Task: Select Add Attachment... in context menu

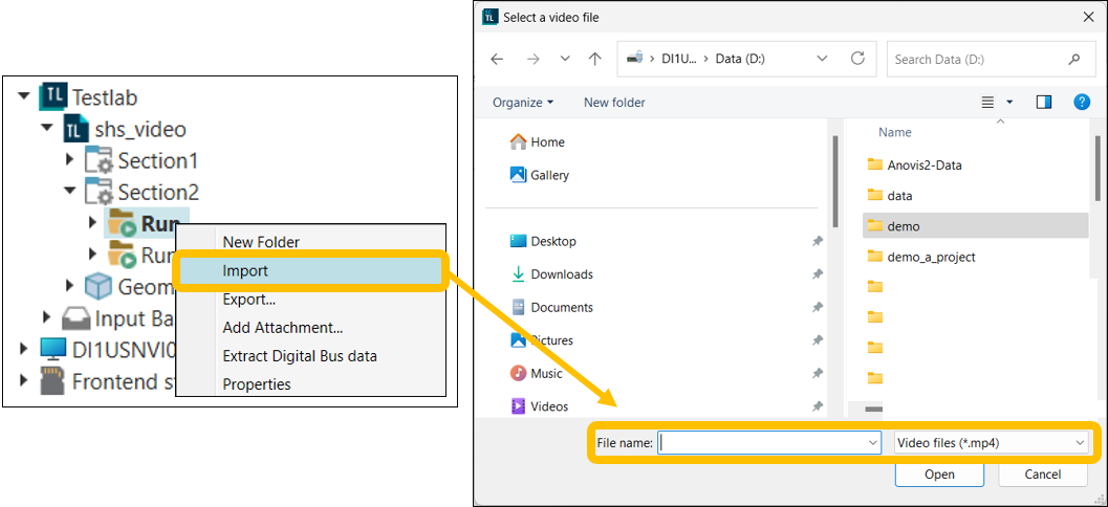Action: tap(283, 328)
